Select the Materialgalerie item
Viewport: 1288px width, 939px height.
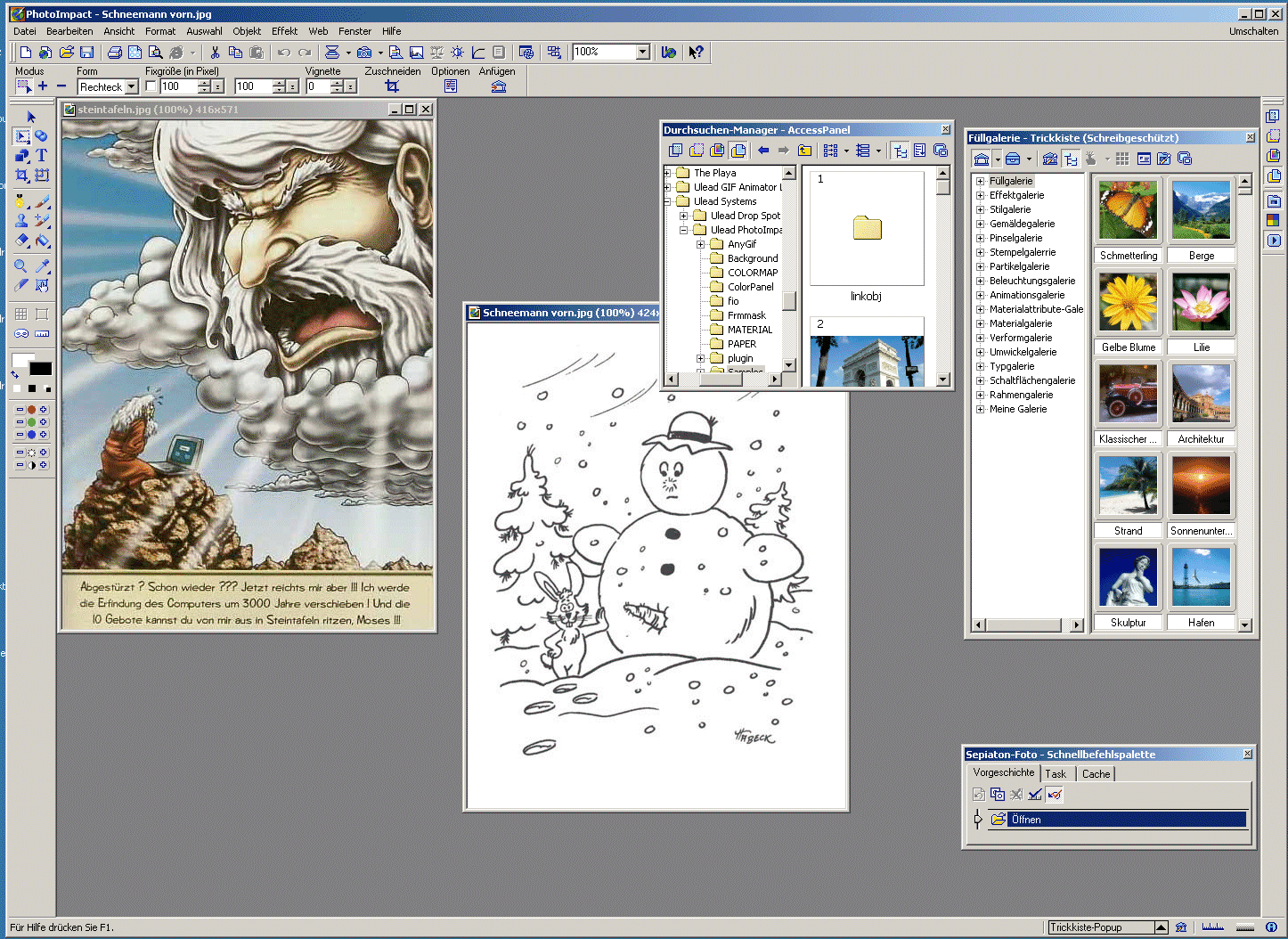pos(1021,323)
